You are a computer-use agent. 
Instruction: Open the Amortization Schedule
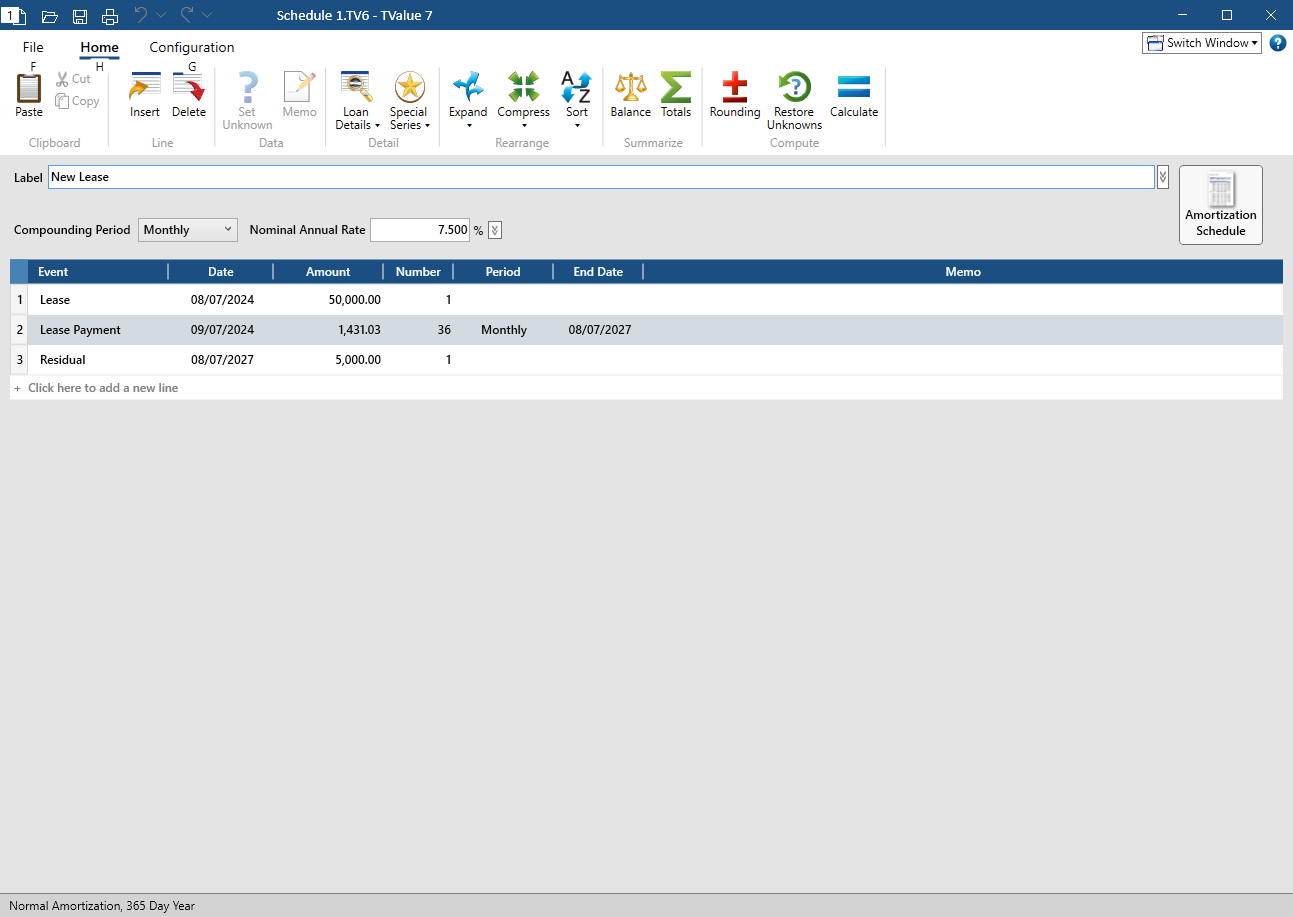click(1221, 205)
